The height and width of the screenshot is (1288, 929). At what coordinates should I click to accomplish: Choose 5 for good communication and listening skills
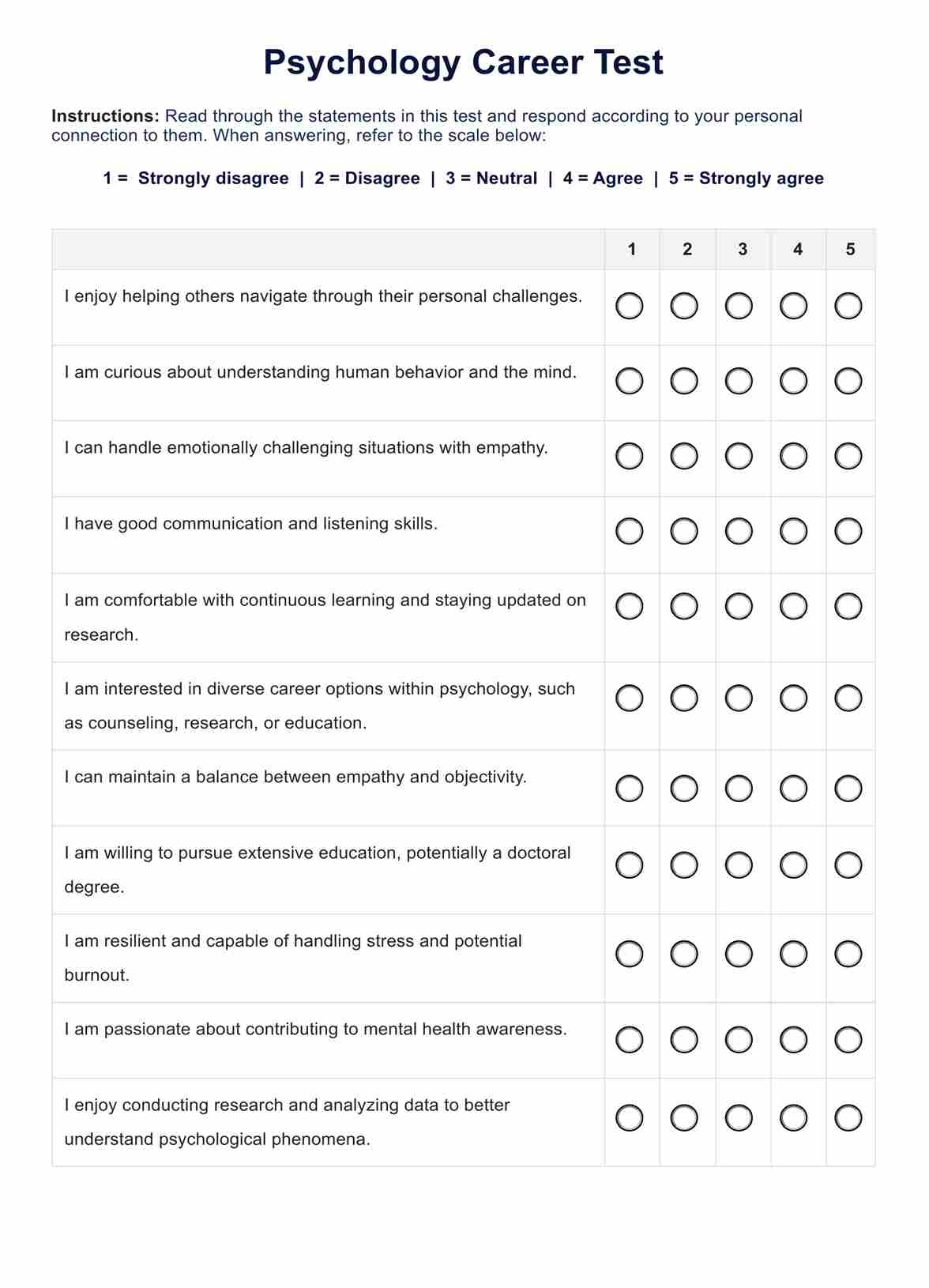point(848,531)
